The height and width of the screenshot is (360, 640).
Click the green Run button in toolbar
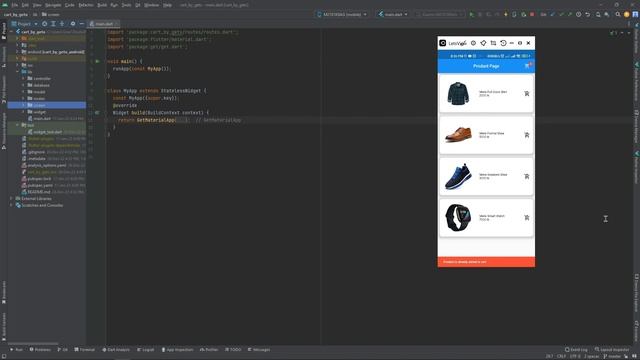point(472,14)
